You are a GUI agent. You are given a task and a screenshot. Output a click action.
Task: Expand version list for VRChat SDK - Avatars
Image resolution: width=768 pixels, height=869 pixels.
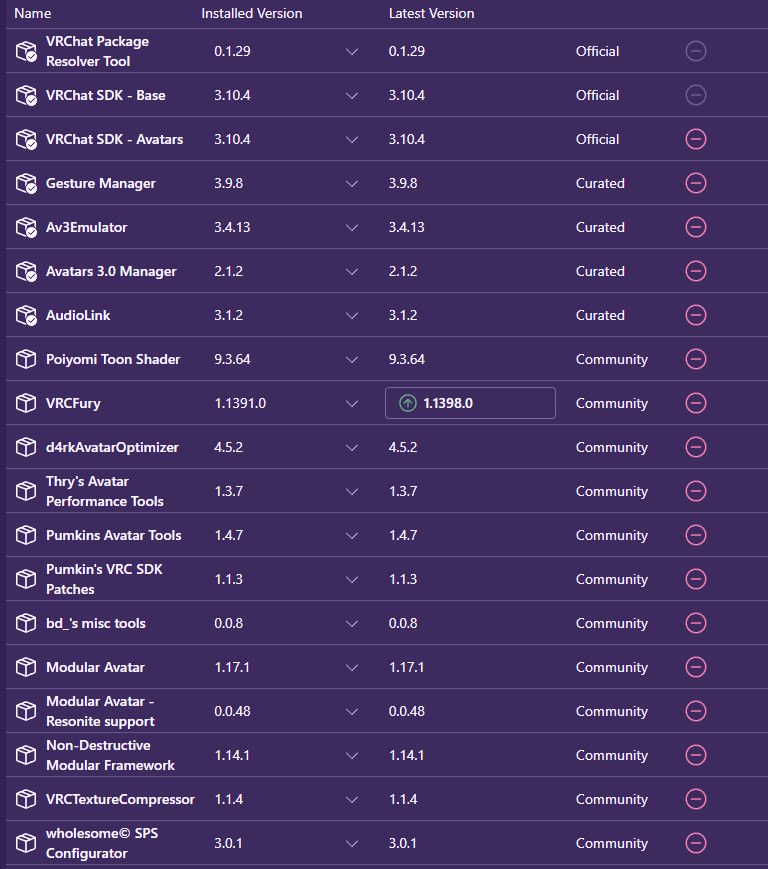click(351, 140)
